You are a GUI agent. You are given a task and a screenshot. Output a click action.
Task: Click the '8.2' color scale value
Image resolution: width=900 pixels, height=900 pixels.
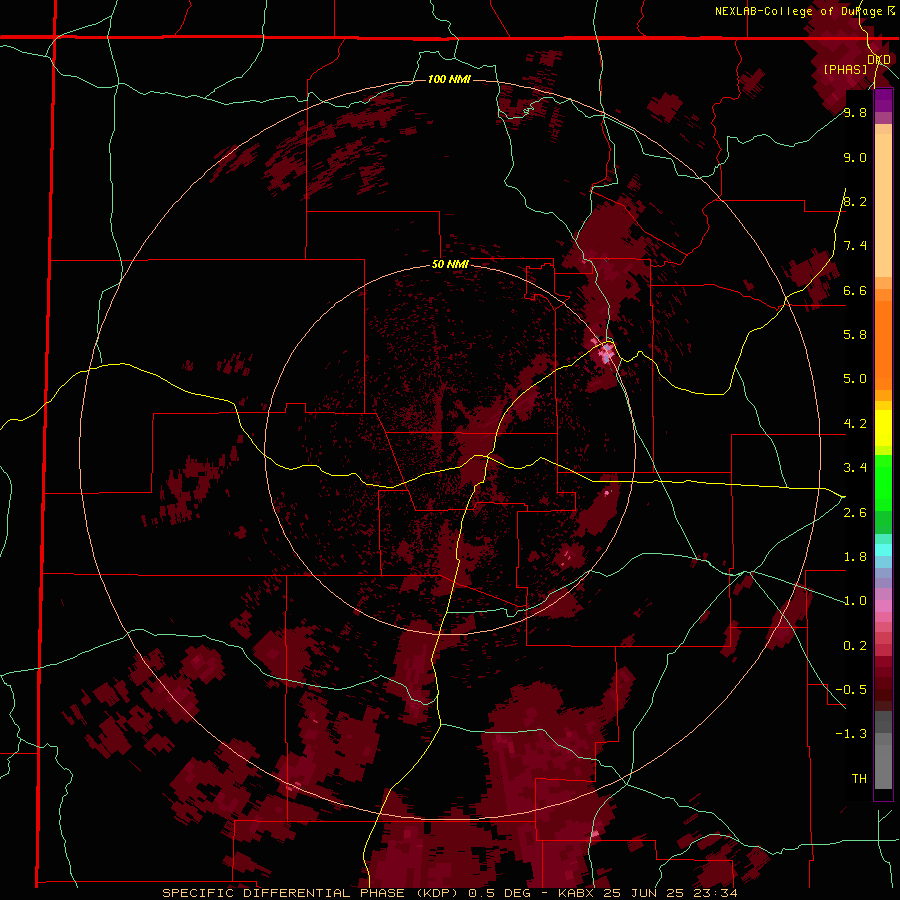(855, 201)
